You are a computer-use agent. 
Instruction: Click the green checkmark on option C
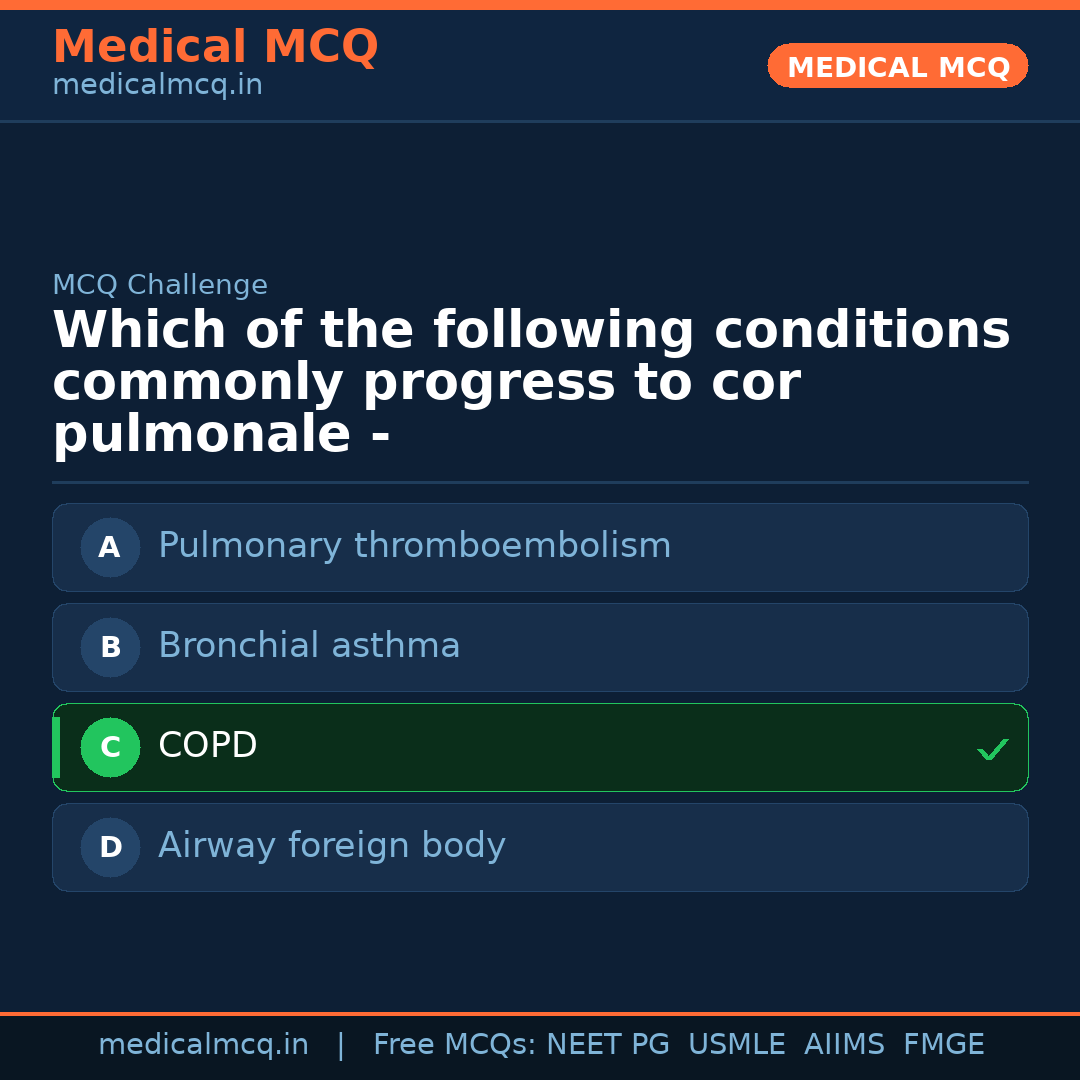(992, 748)
